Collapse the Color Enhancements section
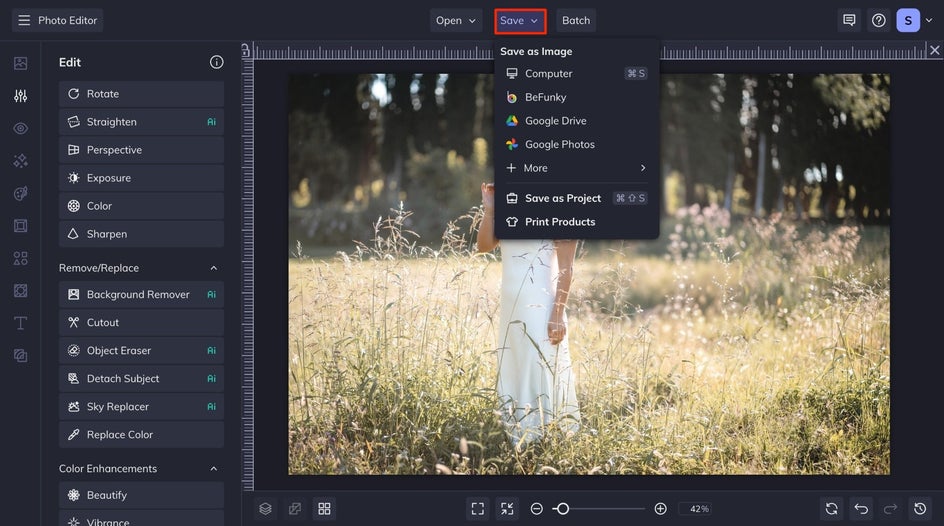944x526 pixels. click(214, 468)
